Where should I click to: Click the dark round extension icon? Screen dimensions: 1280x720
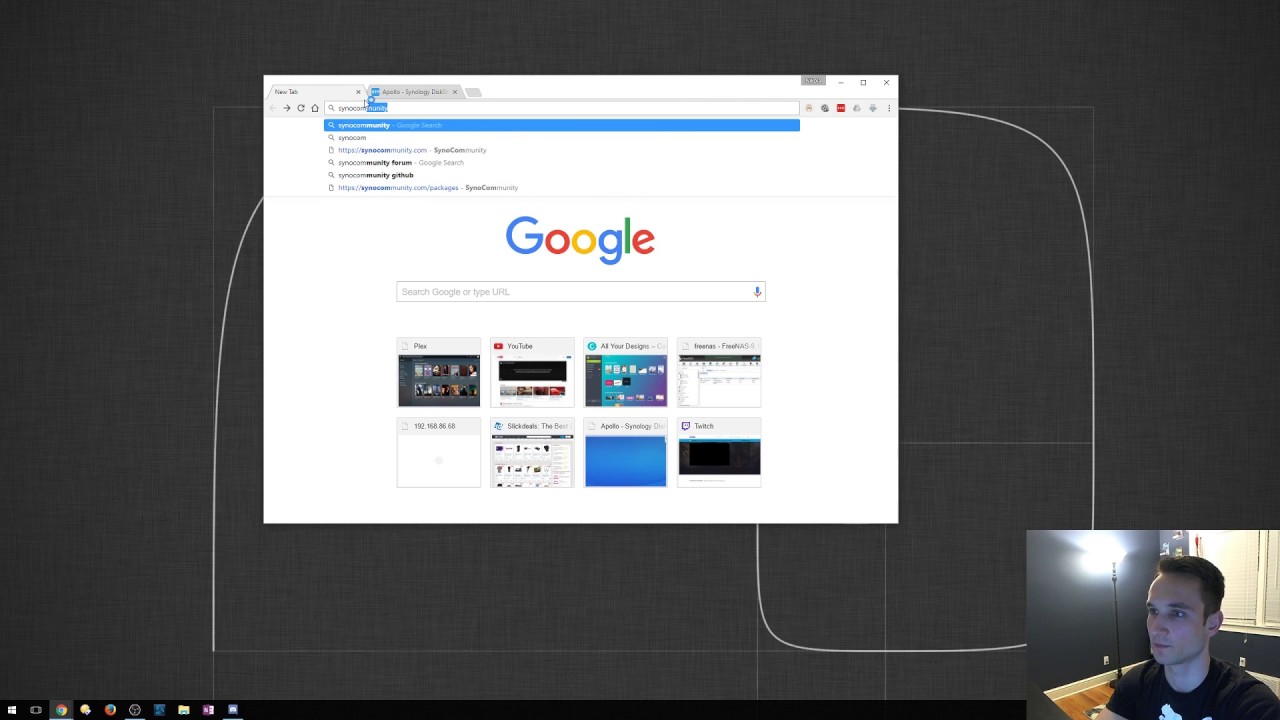[x=825, y=108]
